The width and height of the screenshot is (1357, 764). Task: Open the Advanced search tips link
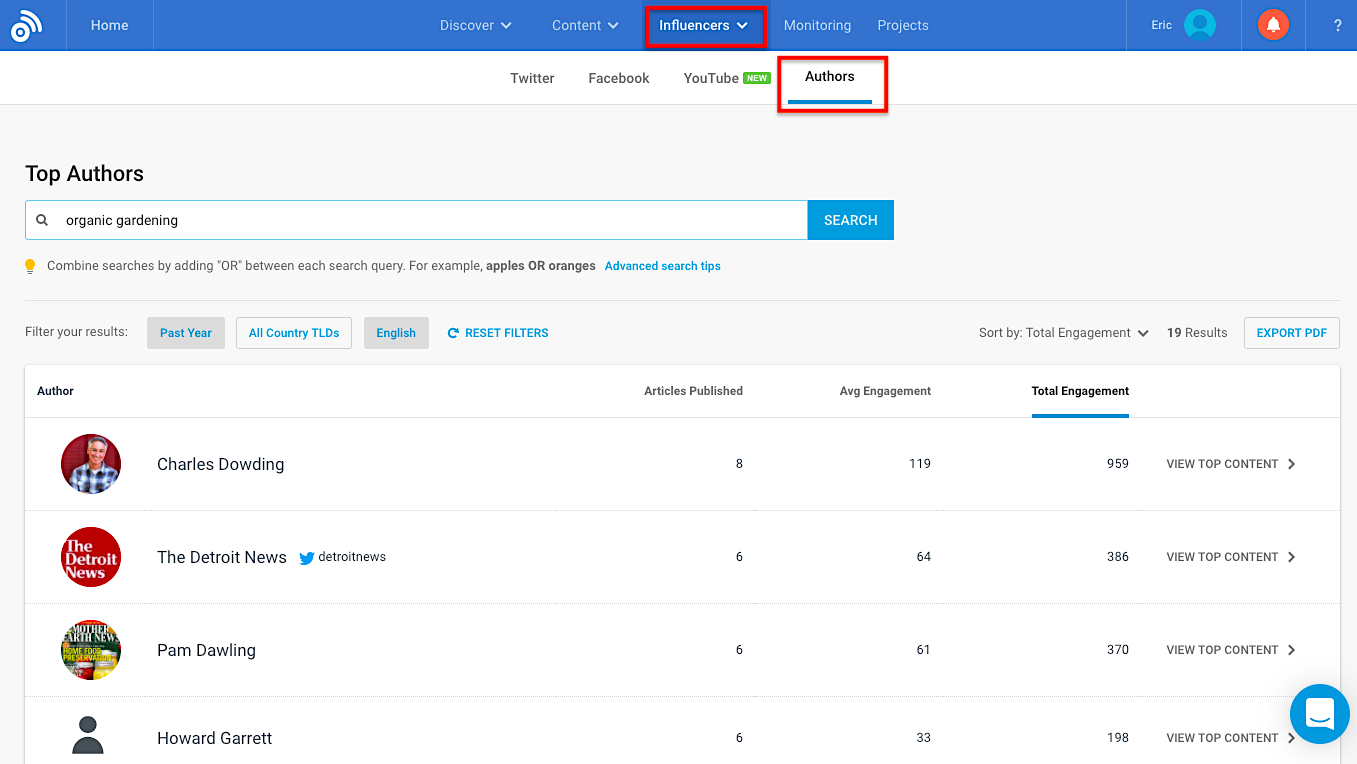coord(662,266)
